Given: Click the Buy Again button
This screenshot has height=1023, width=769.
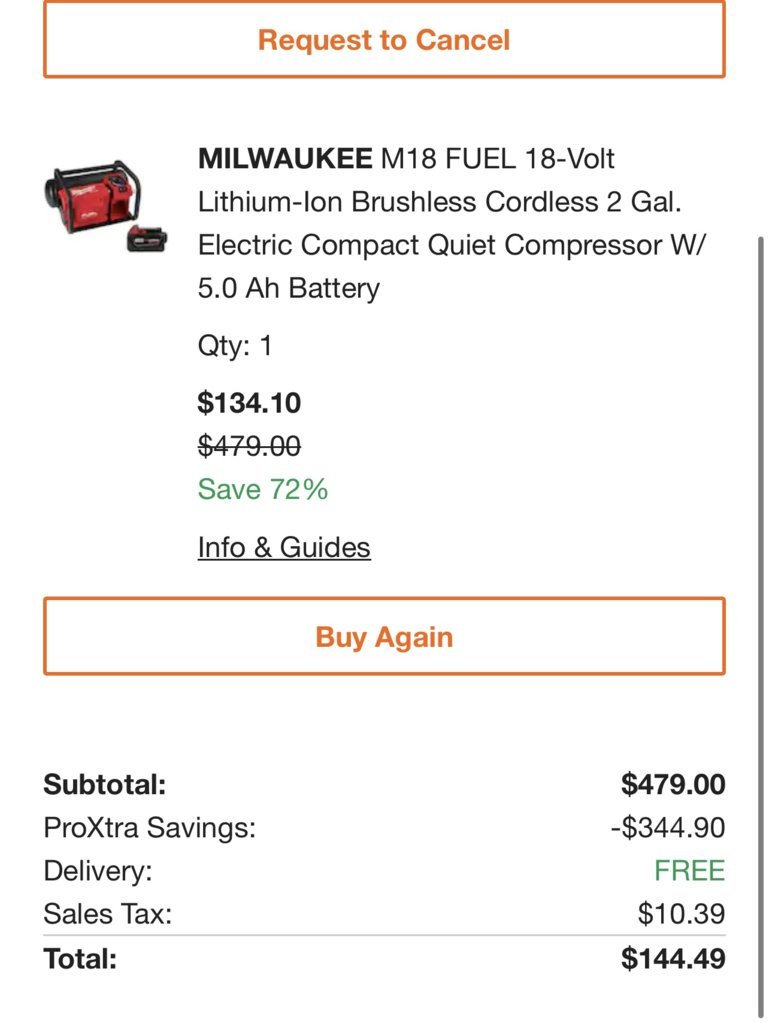Looking at the screenshot, I should click(384, 636).
